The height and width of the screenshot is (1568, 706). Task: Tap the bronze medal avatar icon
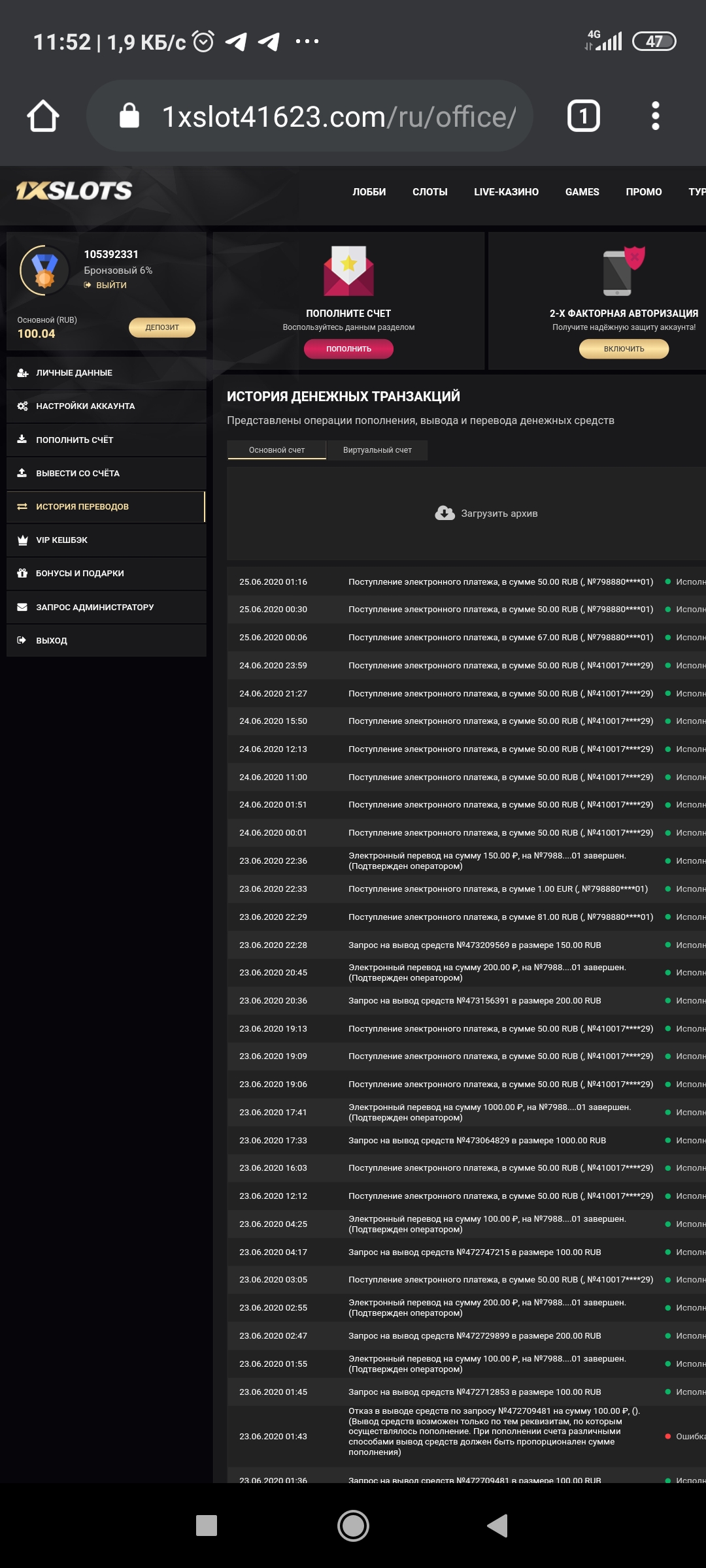(x=44, y=270)
